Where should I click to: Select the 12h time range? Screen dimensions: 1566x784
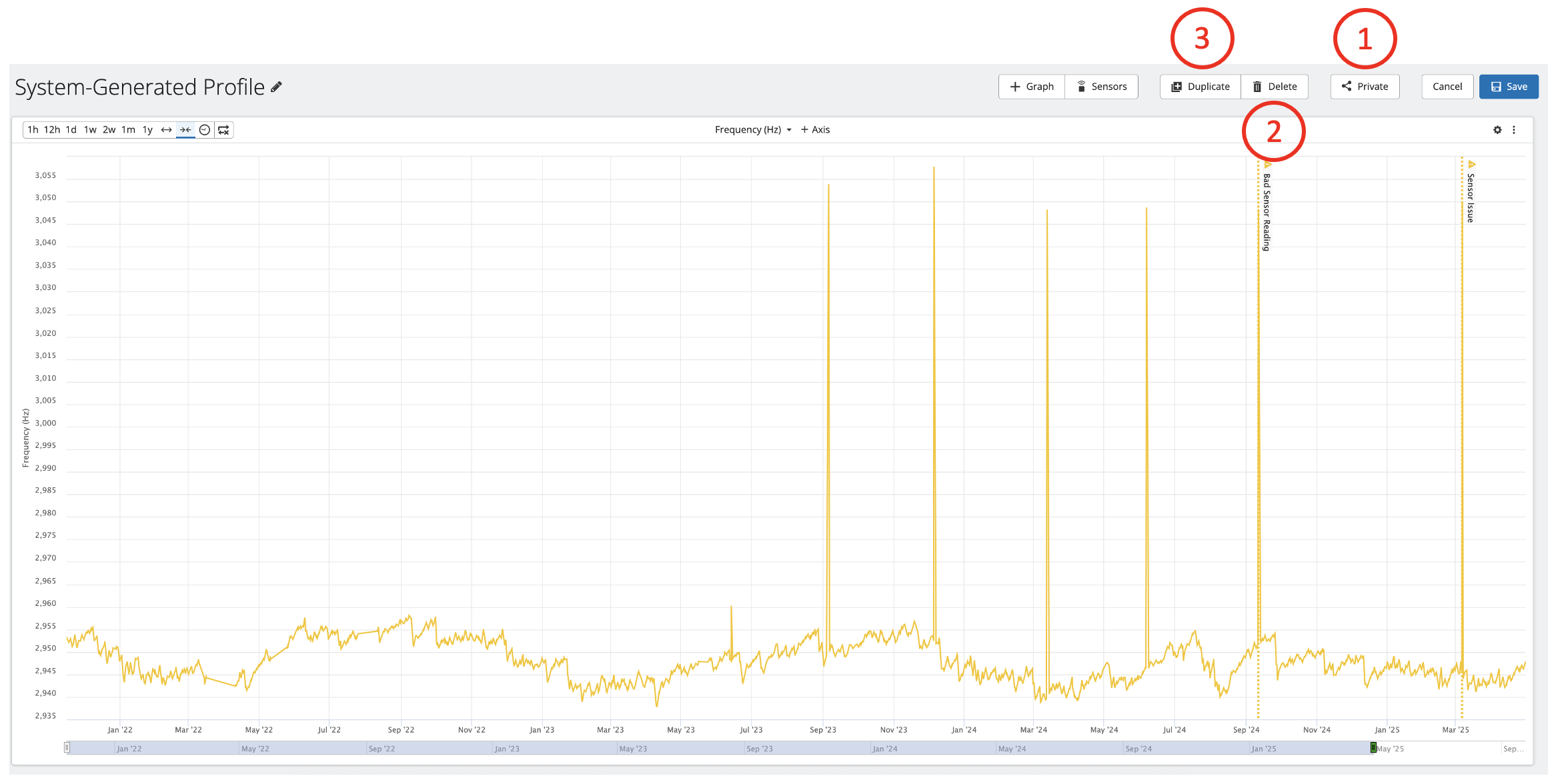point(52,130)
